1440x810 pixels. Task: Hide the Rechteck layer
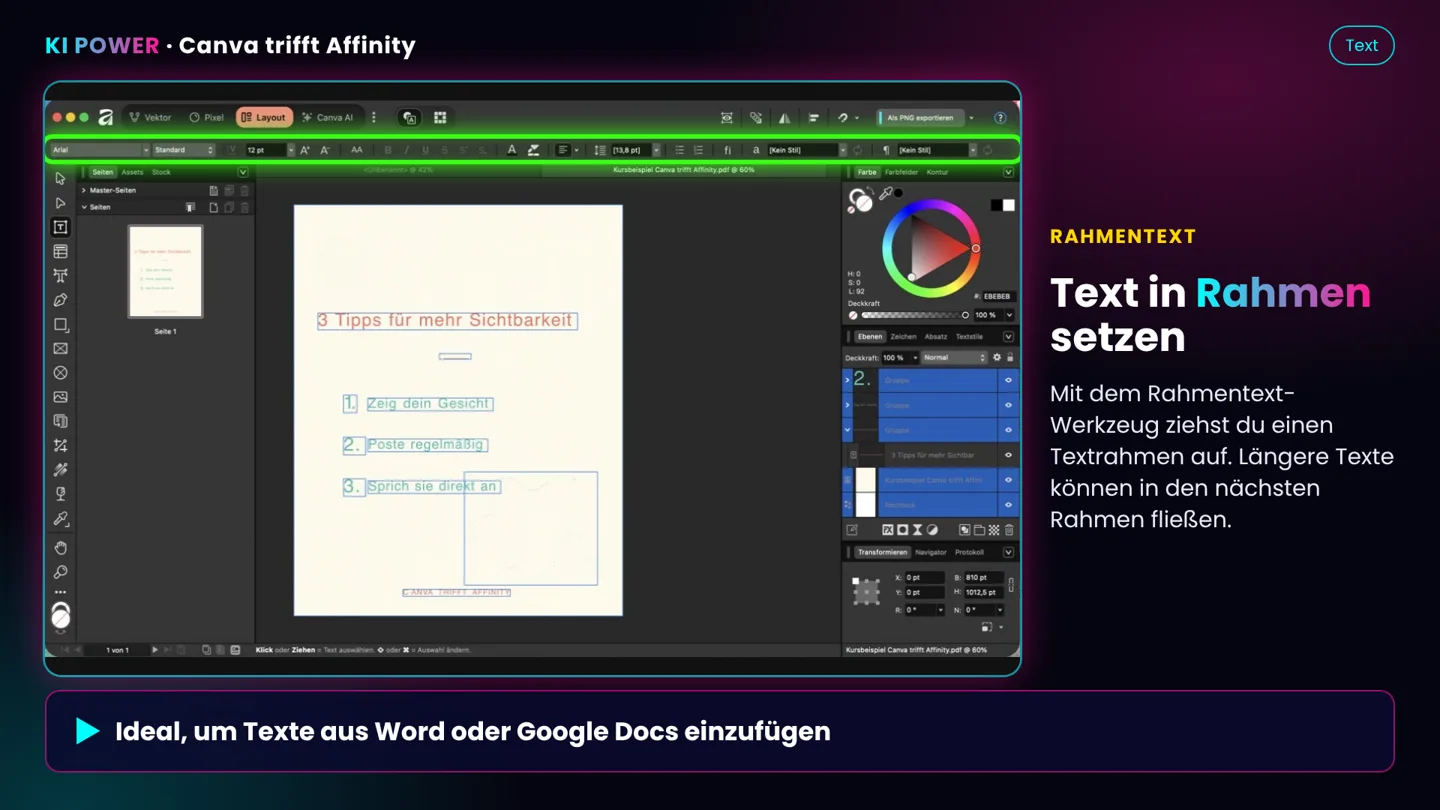click(1008, 505)
